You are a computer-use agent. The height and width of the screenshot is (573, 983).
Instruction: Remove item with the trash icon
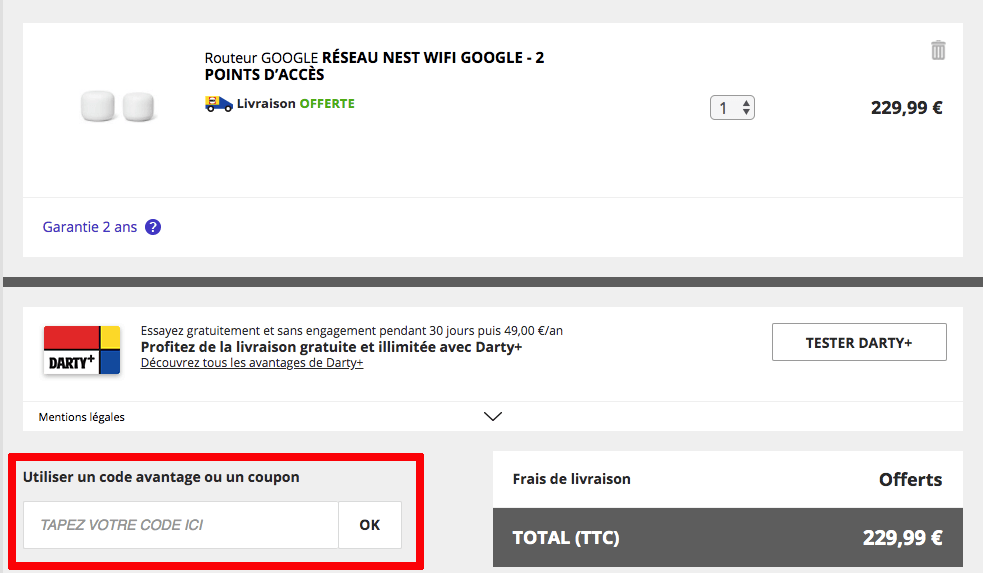[x=938, y=50]
